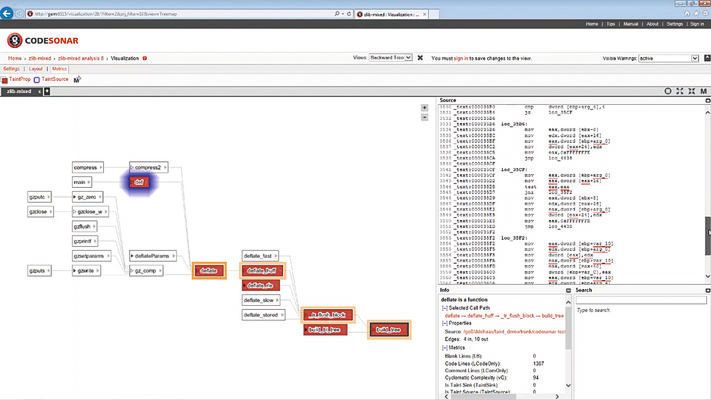Screen dimensions: 711x400
Task: Click the M metric icon near TaintSource
Action: 77,79
